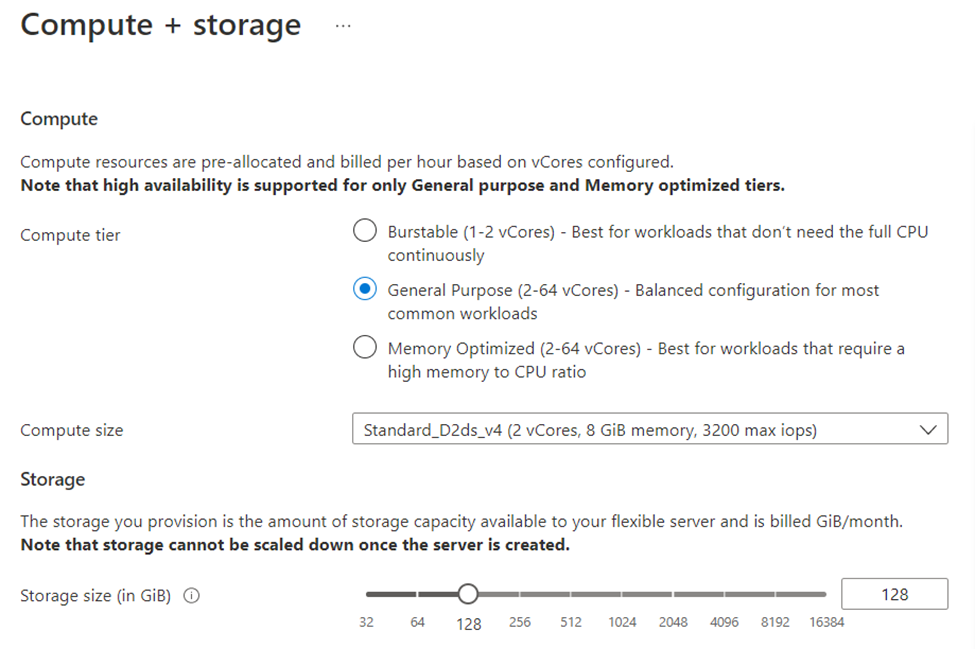
Task: Select the Memory Optimized compute tier
Action: [365, 348]
